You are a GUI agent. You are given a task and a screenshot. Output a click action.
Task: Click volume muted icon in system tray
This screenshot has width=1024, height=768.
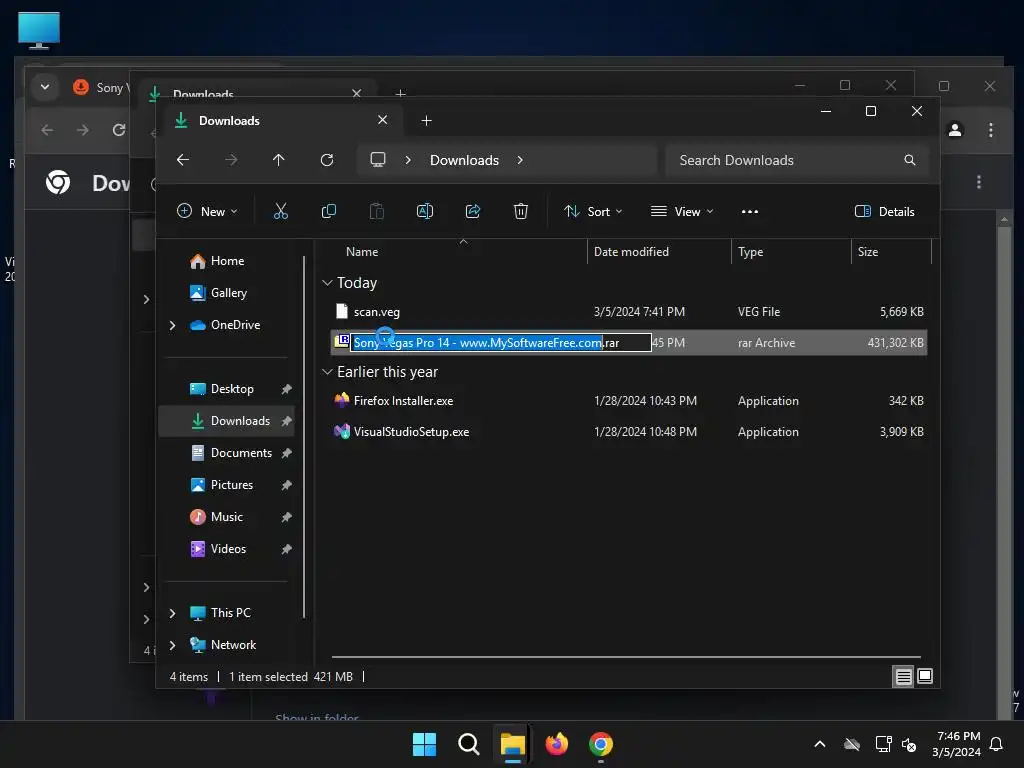pyautogui.click(x=908, y=744)
